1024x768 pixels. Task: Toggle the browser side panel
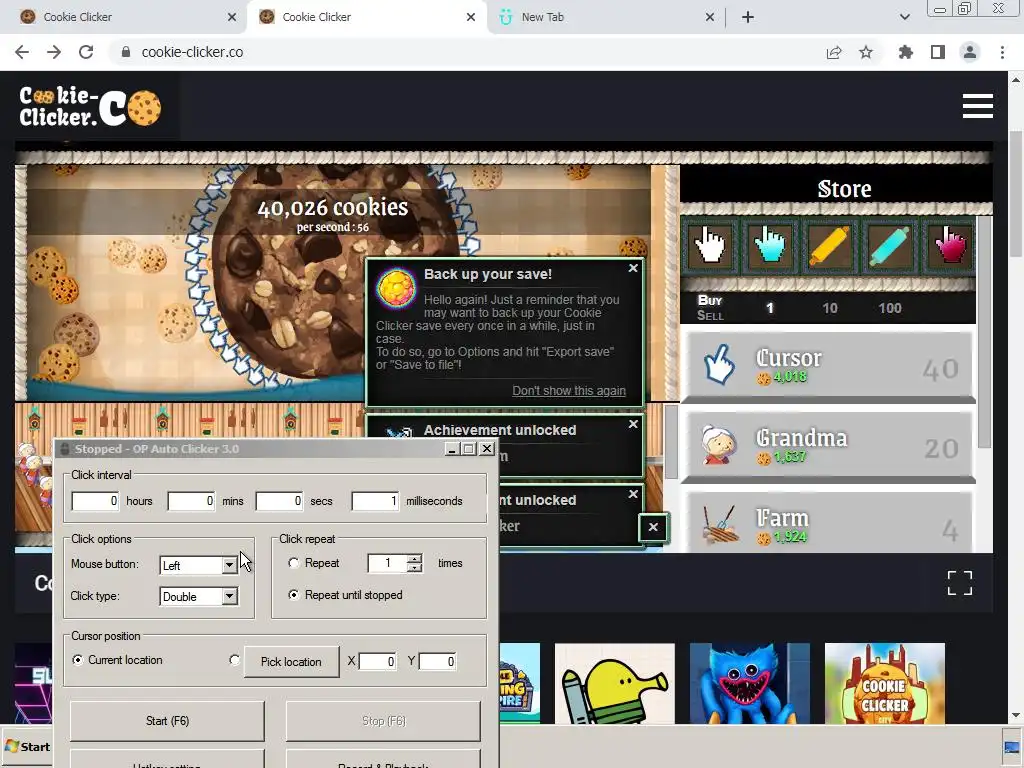pyautogui.click(x=938, y=52)
